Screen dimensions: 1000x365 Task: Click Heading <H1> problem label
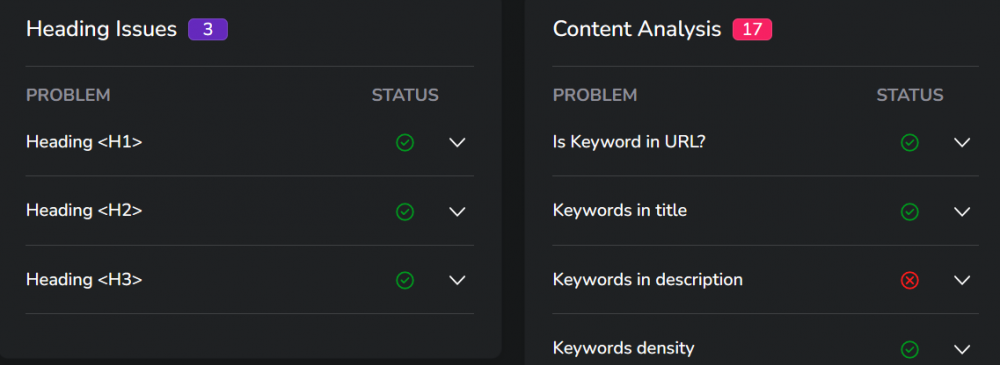coord(84,142)
